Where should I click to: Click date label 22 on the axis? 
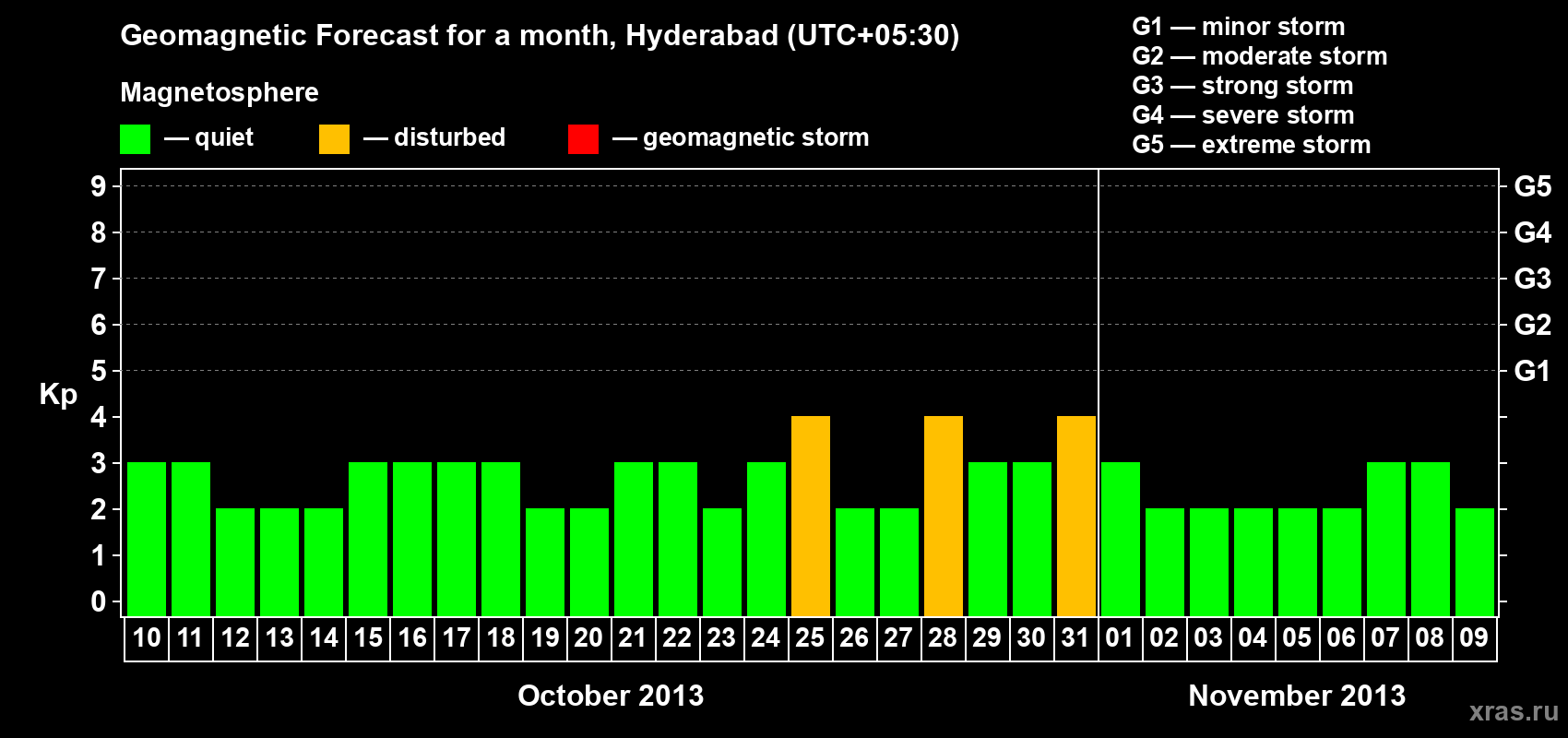click(678, 637)
